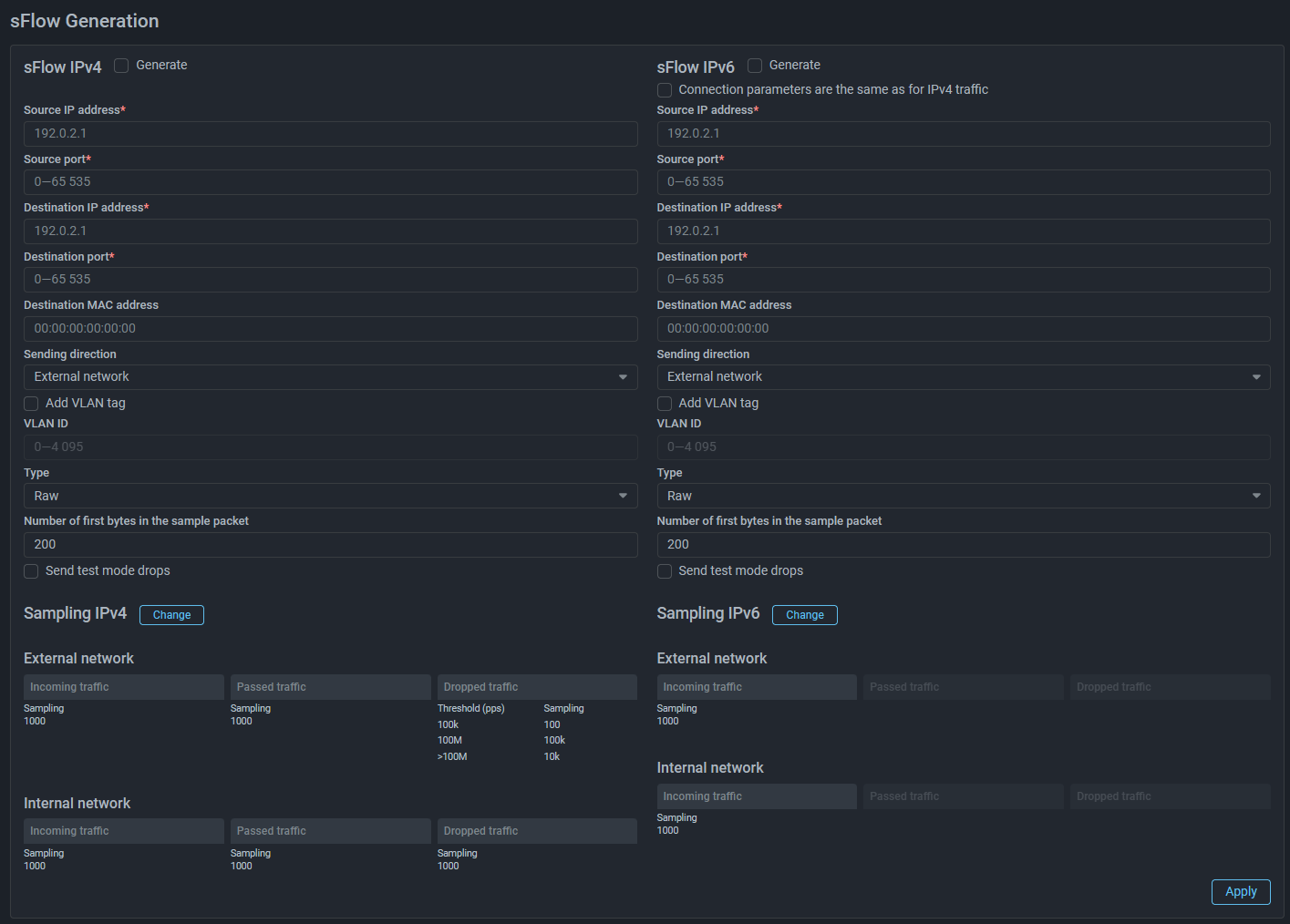Click the IPv4 Source IP address field
The image size is (1290, 924).
tap(330, 134)
